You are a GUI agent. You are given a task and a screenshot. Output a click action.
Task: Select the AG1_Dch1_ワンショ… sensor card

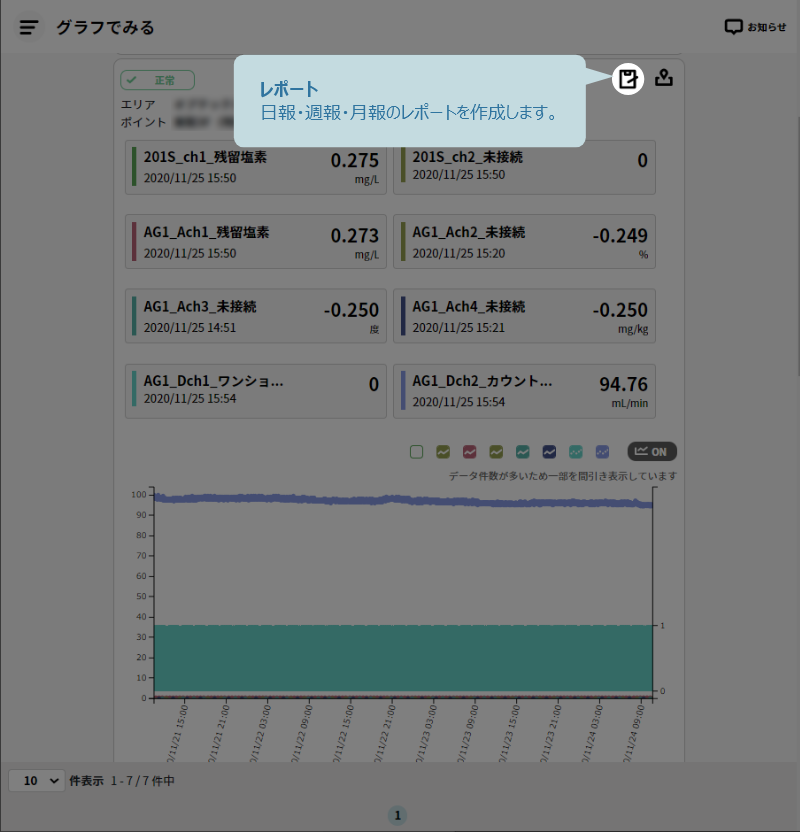(x=256, y=391)
